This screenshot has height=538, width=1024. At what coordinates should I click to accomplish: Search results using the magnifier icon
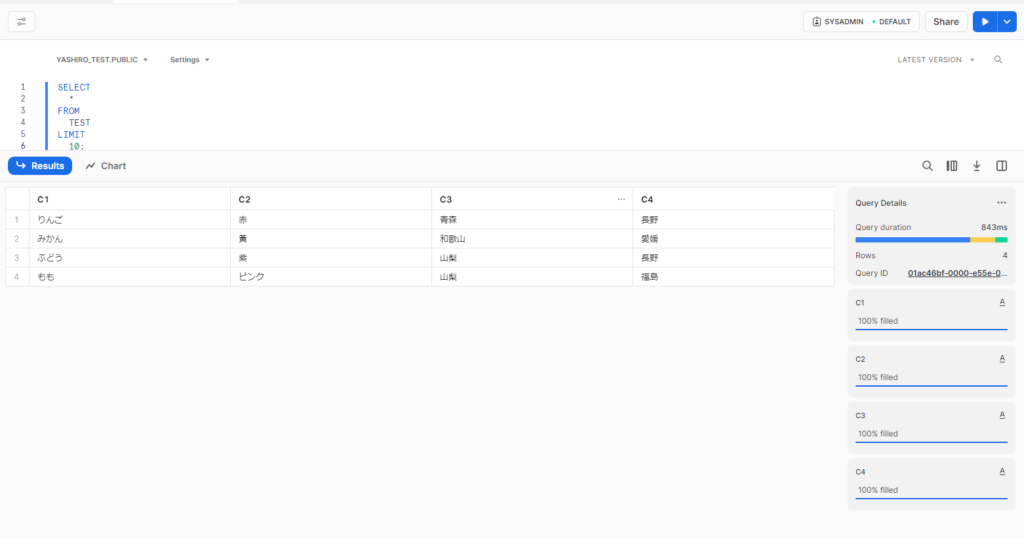(927, 166)
